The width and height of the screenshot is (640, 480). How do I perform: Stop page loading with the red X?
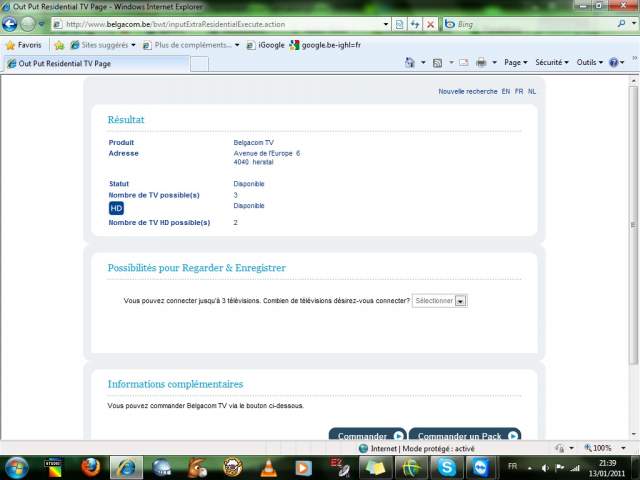click(430, 24)
